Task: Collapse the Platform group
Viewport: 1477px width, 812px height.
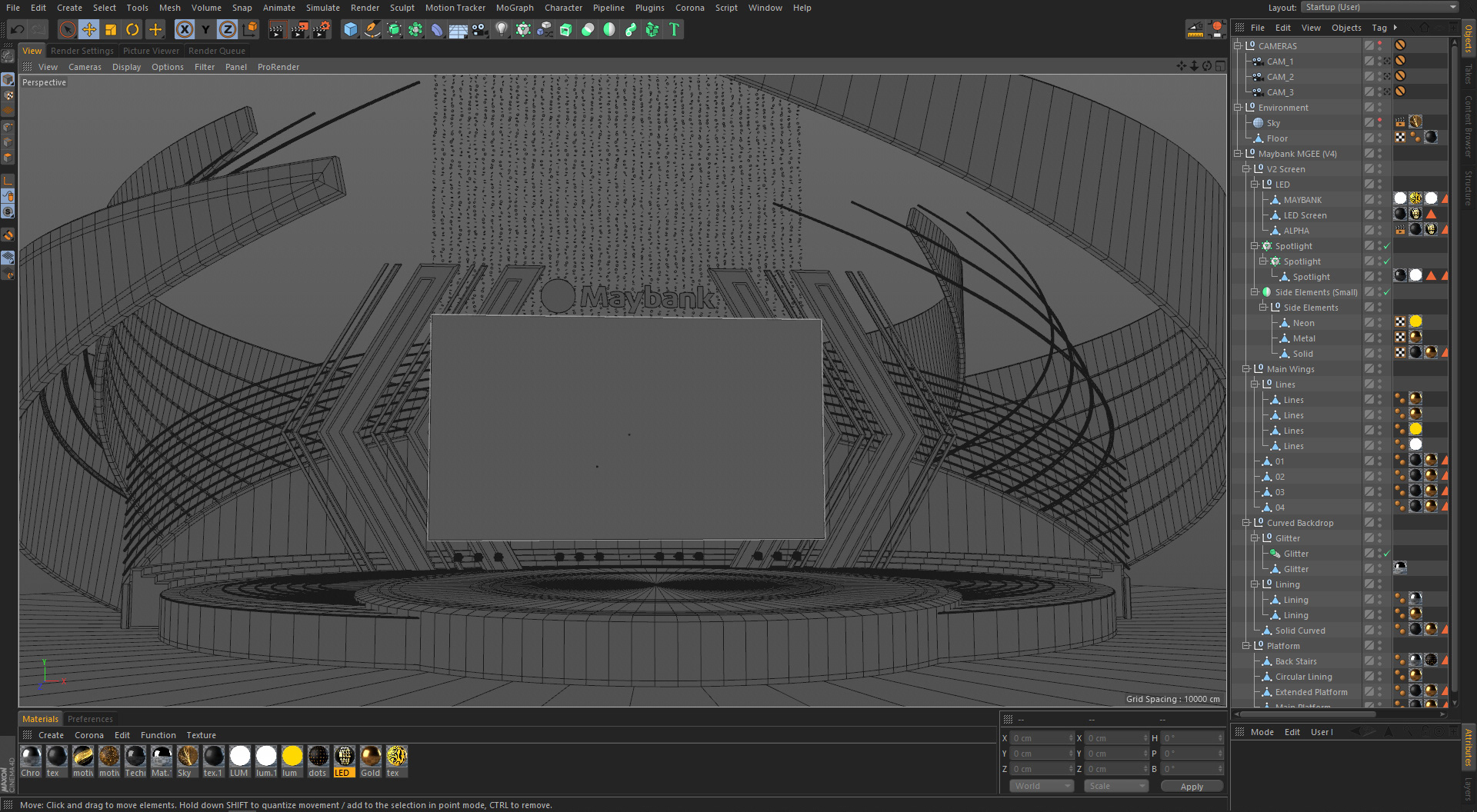Action: click(x=1246, y=646)
